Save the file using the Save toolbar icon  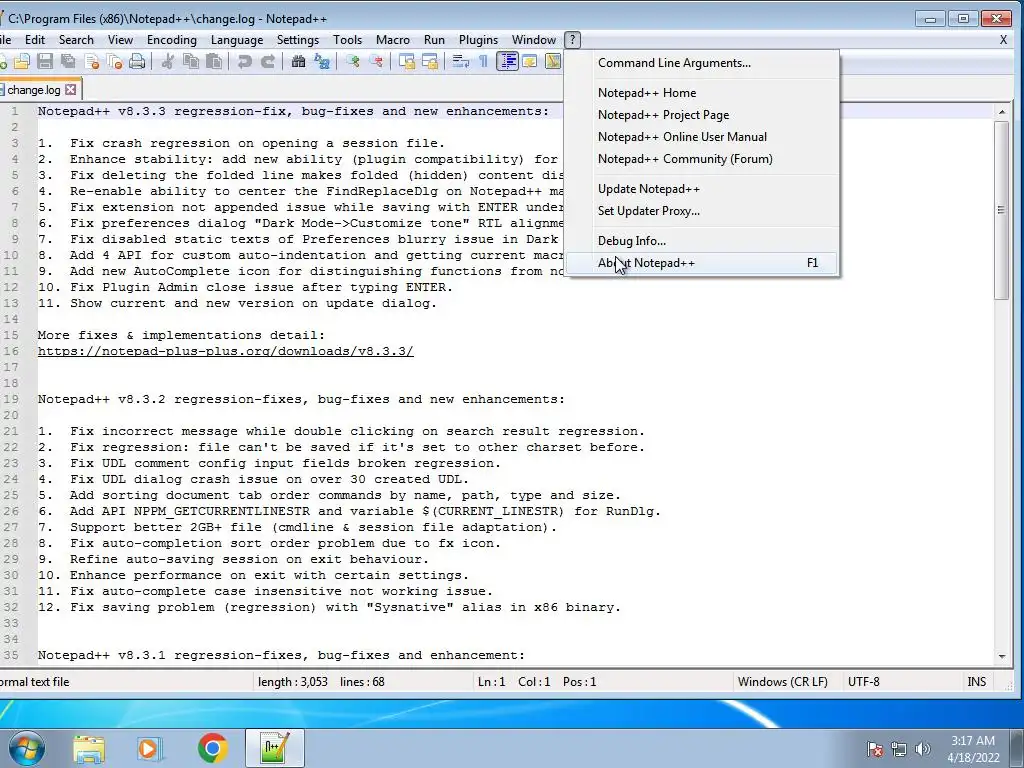point(44,61)
